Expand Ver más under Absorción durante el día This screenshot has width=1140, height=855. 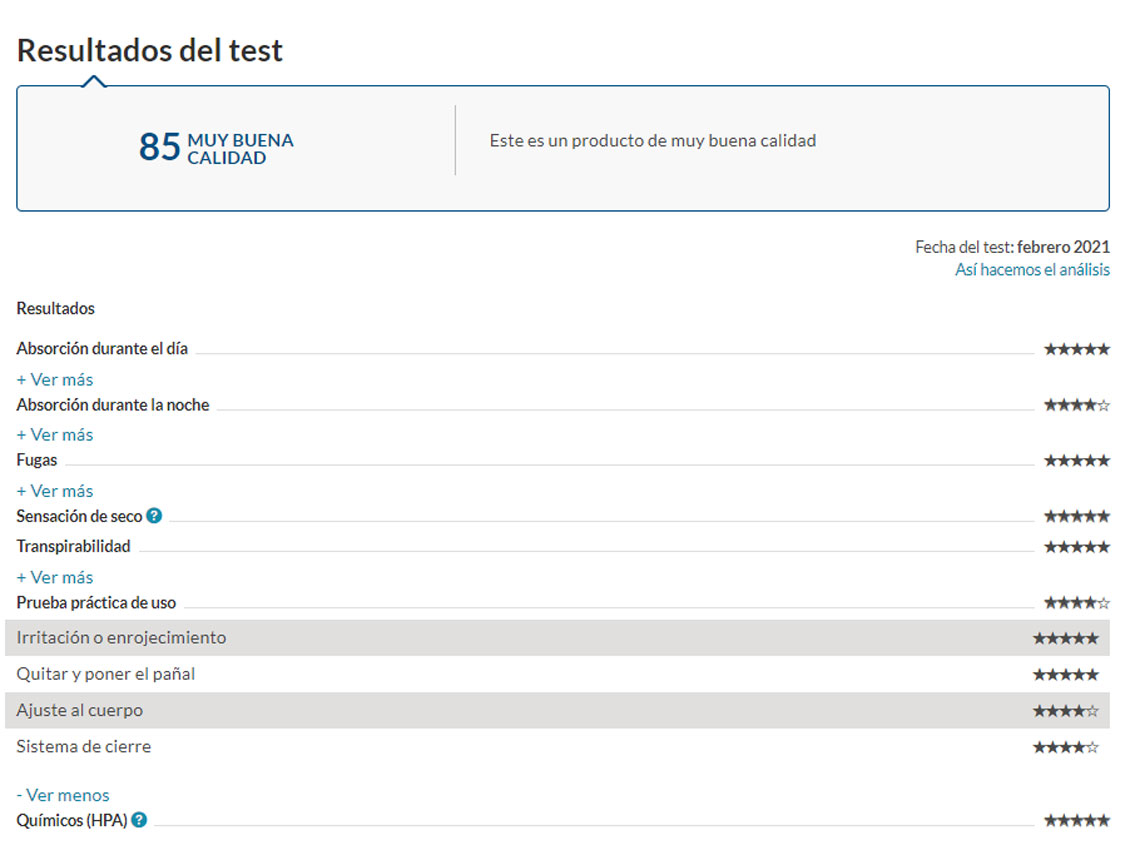(x=55, y=380)
